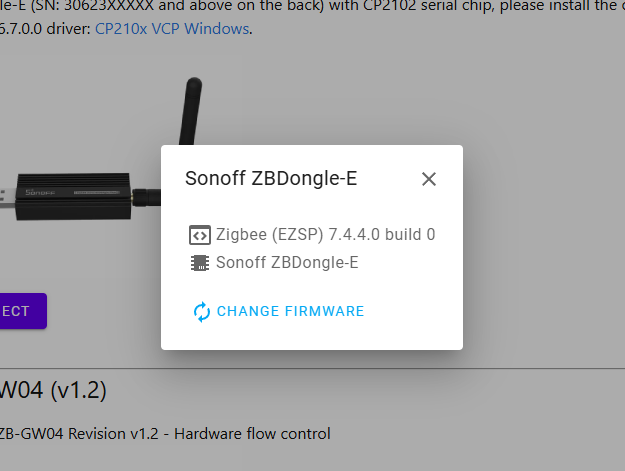This screenshot has width=625, height=471.
Task: Select the Zigbee (EZSP) 7.4.4.0 build text
Action: pyautogui.click(x=325, y=235)
